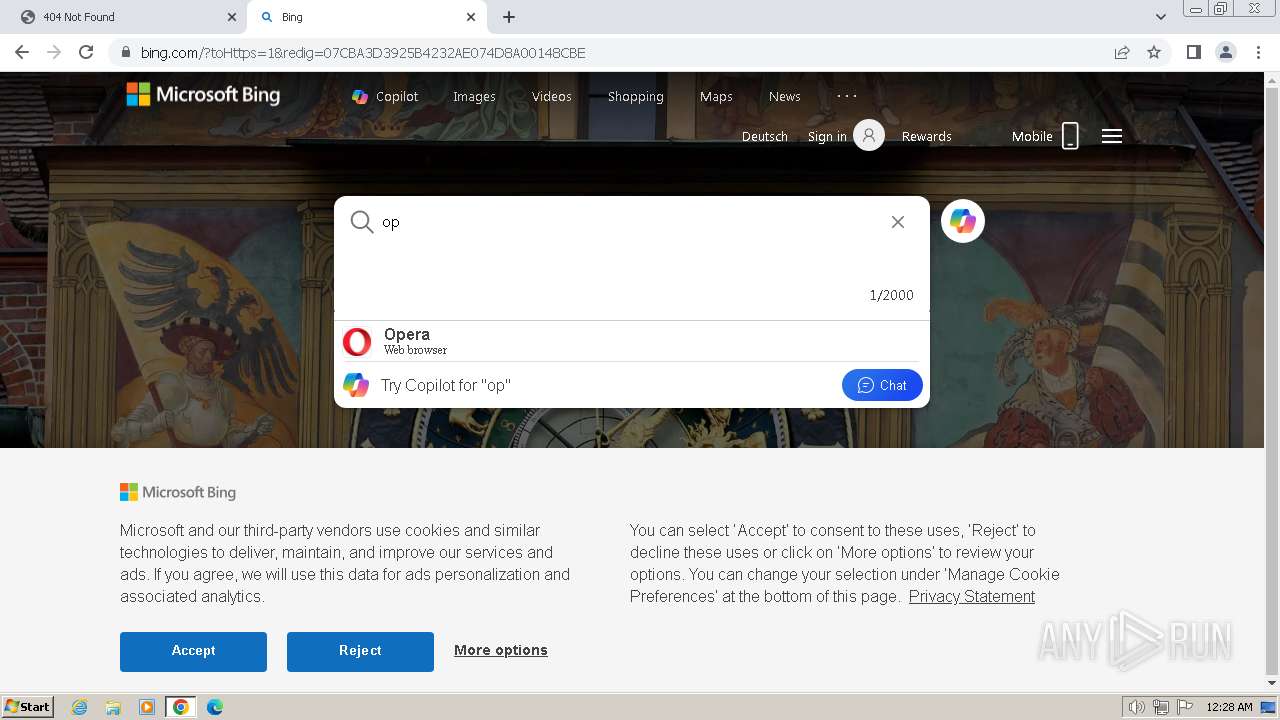Launch Microsoft Edge from taskbar
This screenshot has height=720, width=1280.
click(x=215, y=707)
